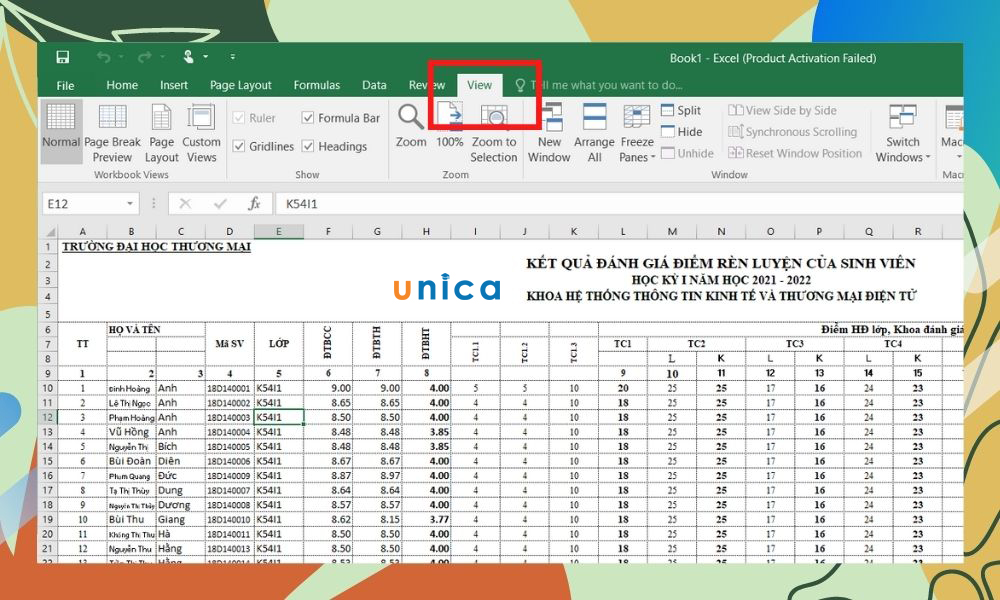Image resolution: width=1000 pixels, height=600 pixels.
Task: Click the Split button
Action: tap(681, 110)
